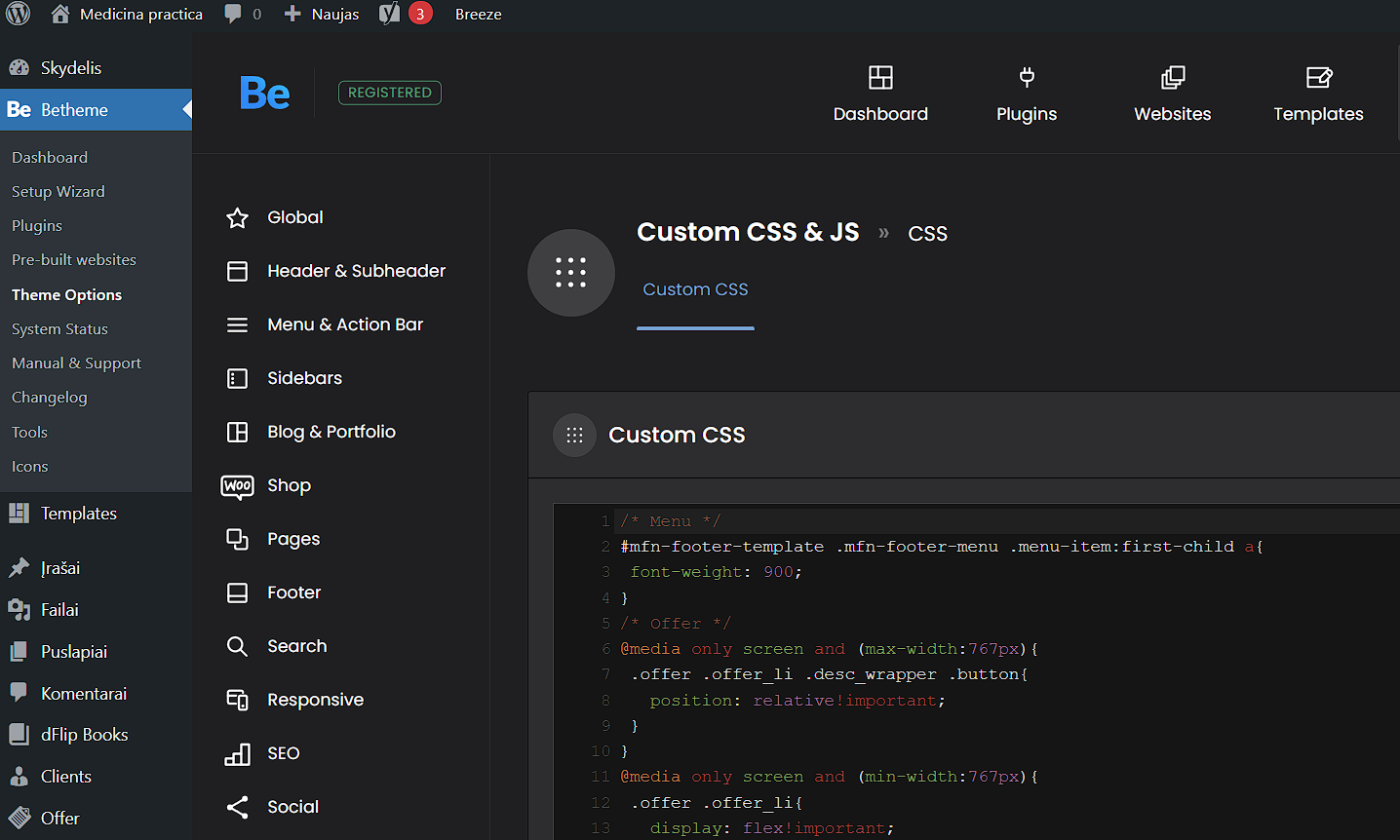Click the layout icon beside Header & Subheader

tap(237, 271)
